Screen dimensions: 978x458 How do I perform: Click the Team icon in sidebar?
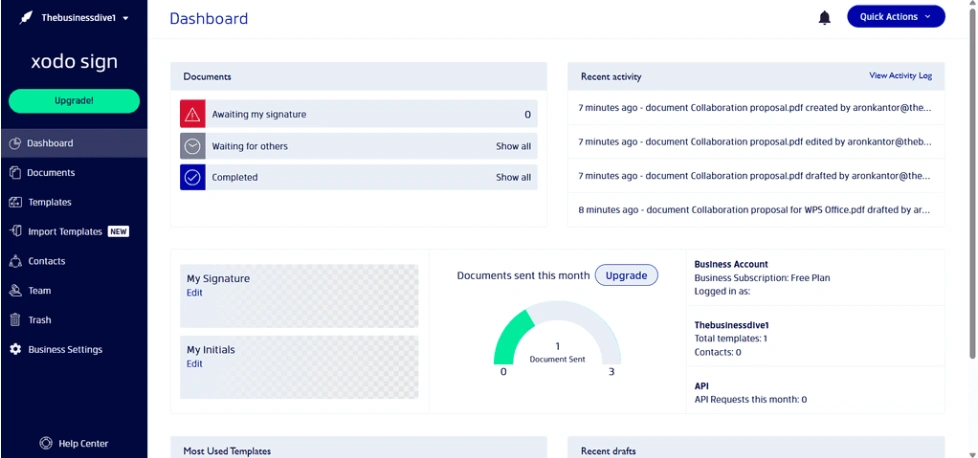16,291
